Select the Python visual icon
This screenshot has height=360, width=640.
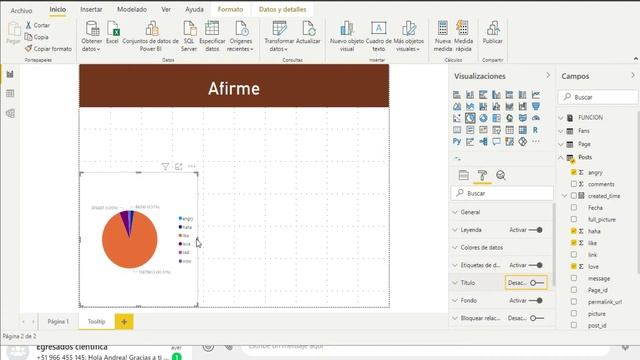(457, 142)
